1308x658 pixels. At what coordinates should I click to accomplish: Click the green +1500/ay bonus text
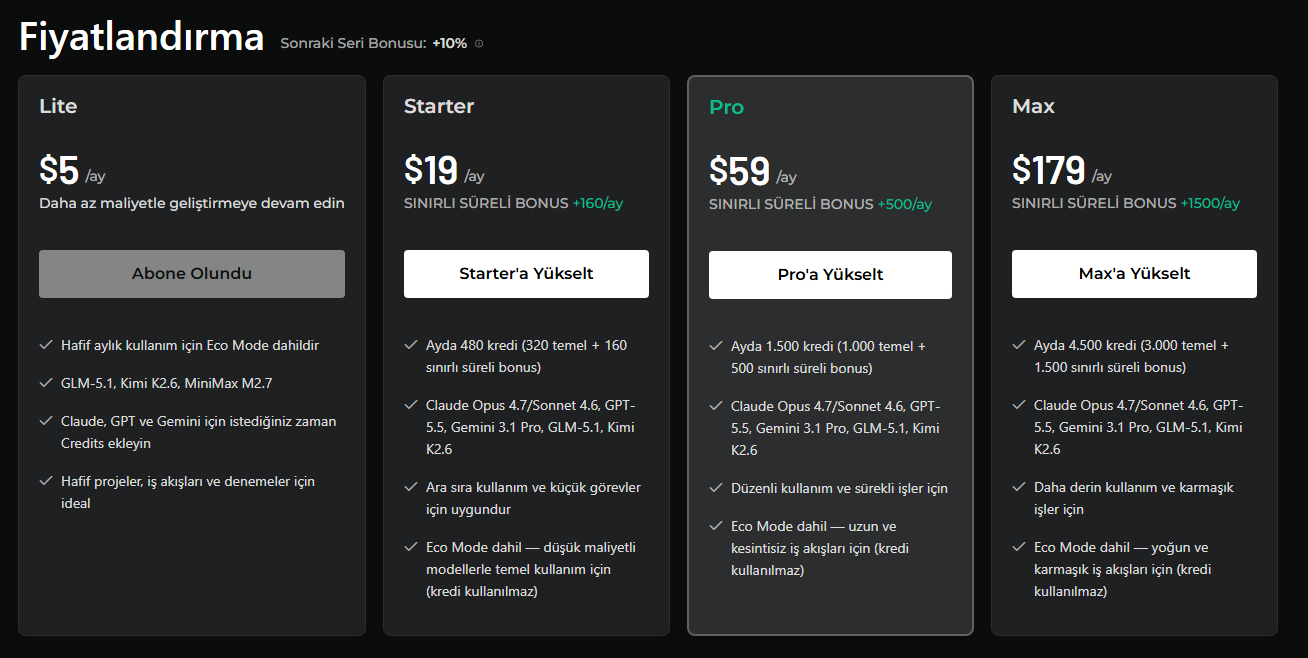[x=1210, y=203]
